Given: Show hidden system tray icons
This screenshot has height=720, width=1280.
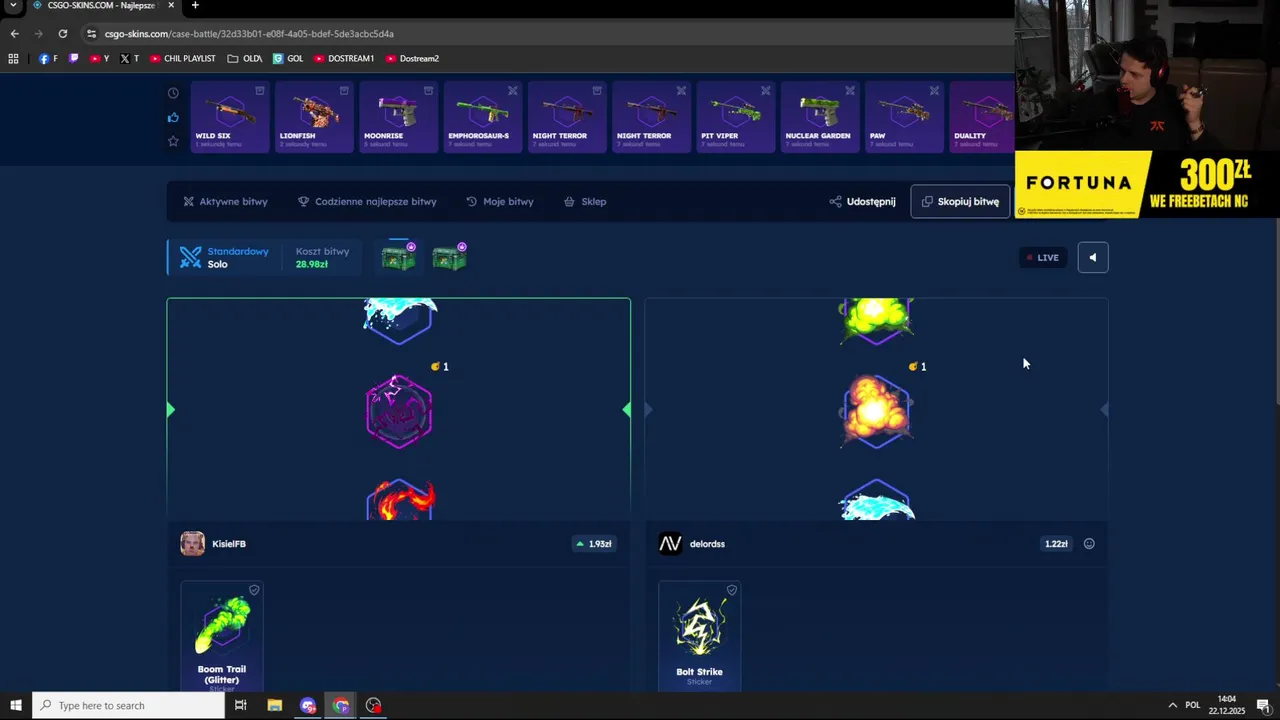Looking at the screenshot, I should (1172, 705).
